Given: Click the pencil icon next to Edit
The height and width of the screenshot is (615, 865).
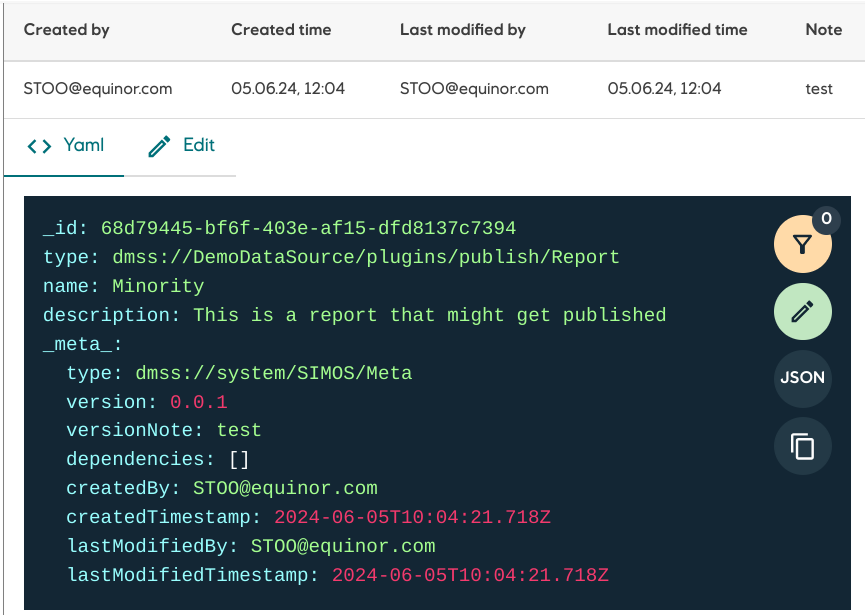Looking at the screenshot, I should (158, 145).
